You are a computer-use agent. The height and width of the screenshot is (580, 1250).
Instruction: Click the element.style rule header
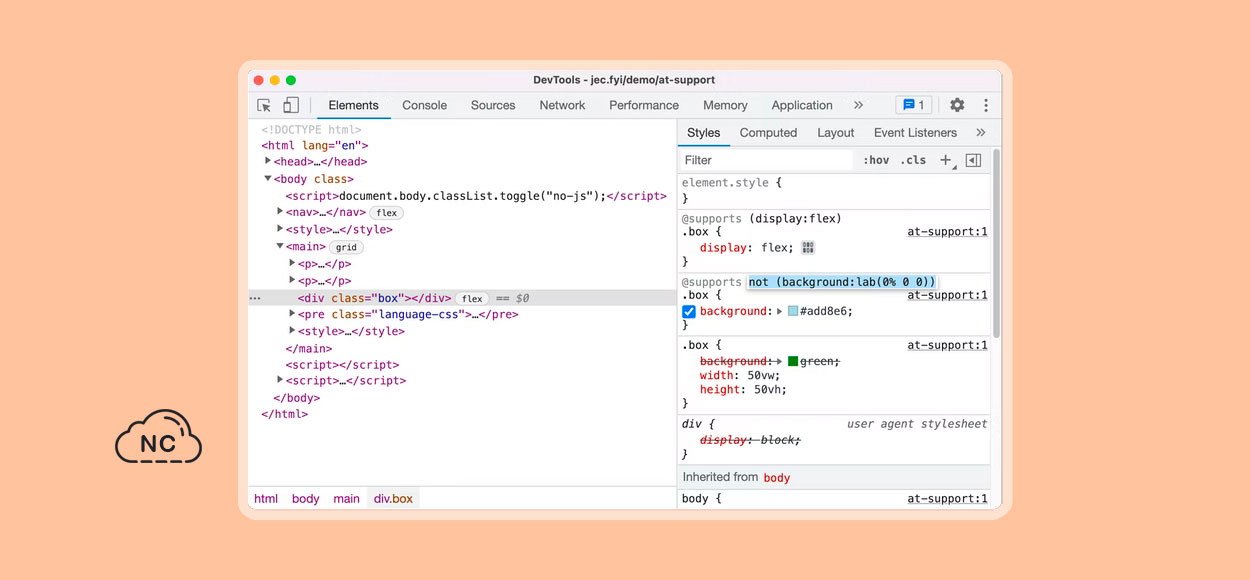732,183
